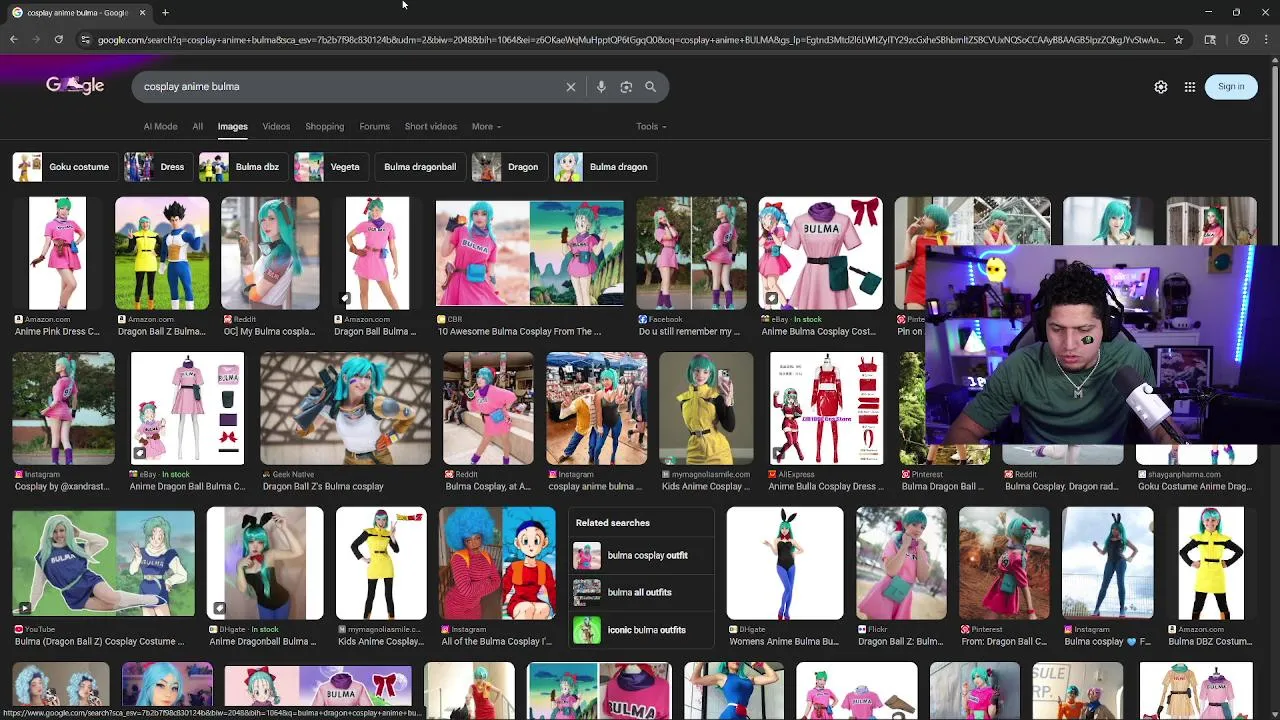1280x720 pixels.
Task: Click the voice search microphone icon
Action: (601, 87)
